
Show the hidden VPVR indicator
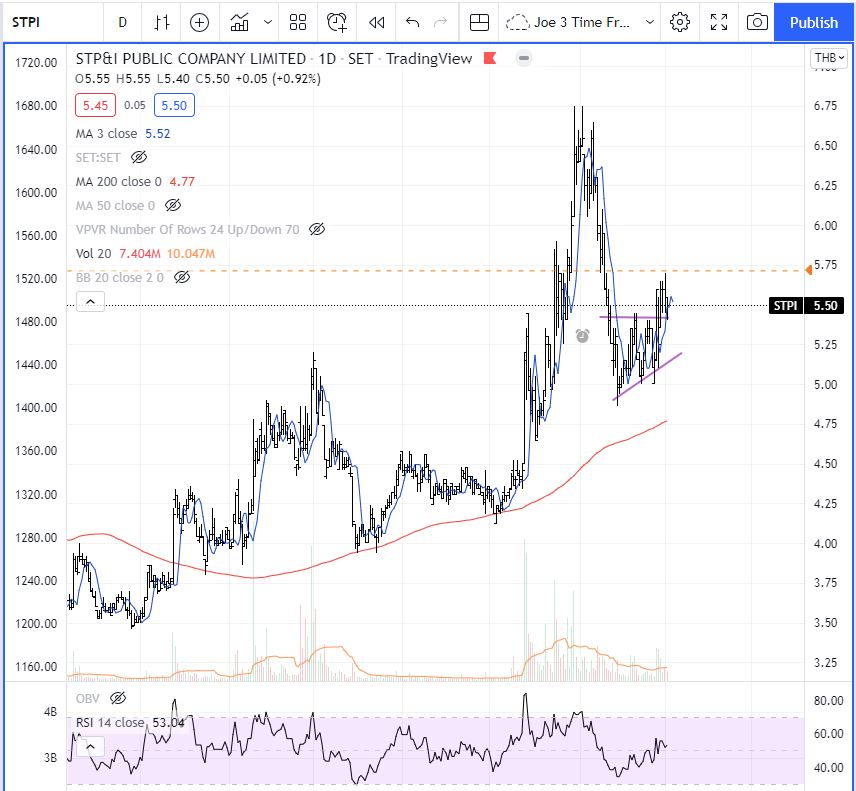(x=317, y=229)
